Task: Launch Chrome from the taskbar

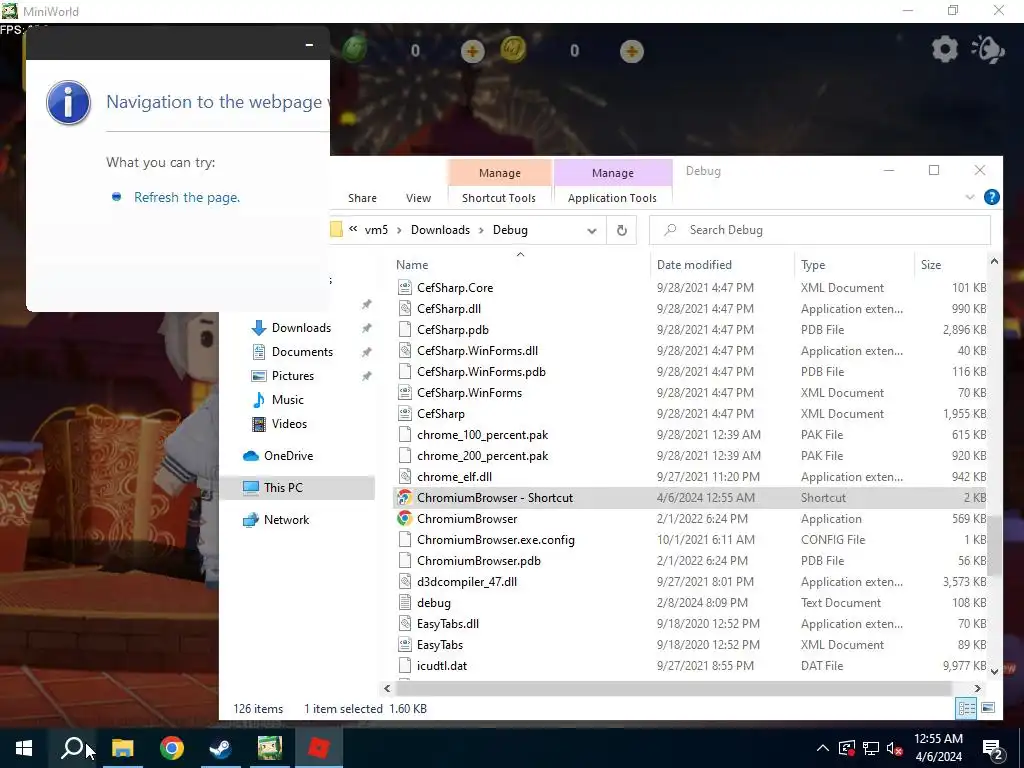Action: (171, 748)
